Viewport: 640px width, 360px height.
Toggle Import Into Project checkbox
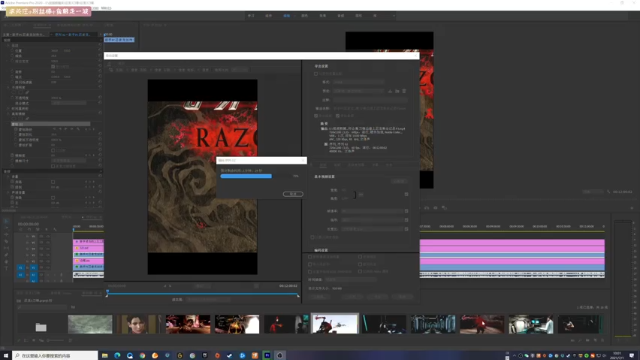310,264
